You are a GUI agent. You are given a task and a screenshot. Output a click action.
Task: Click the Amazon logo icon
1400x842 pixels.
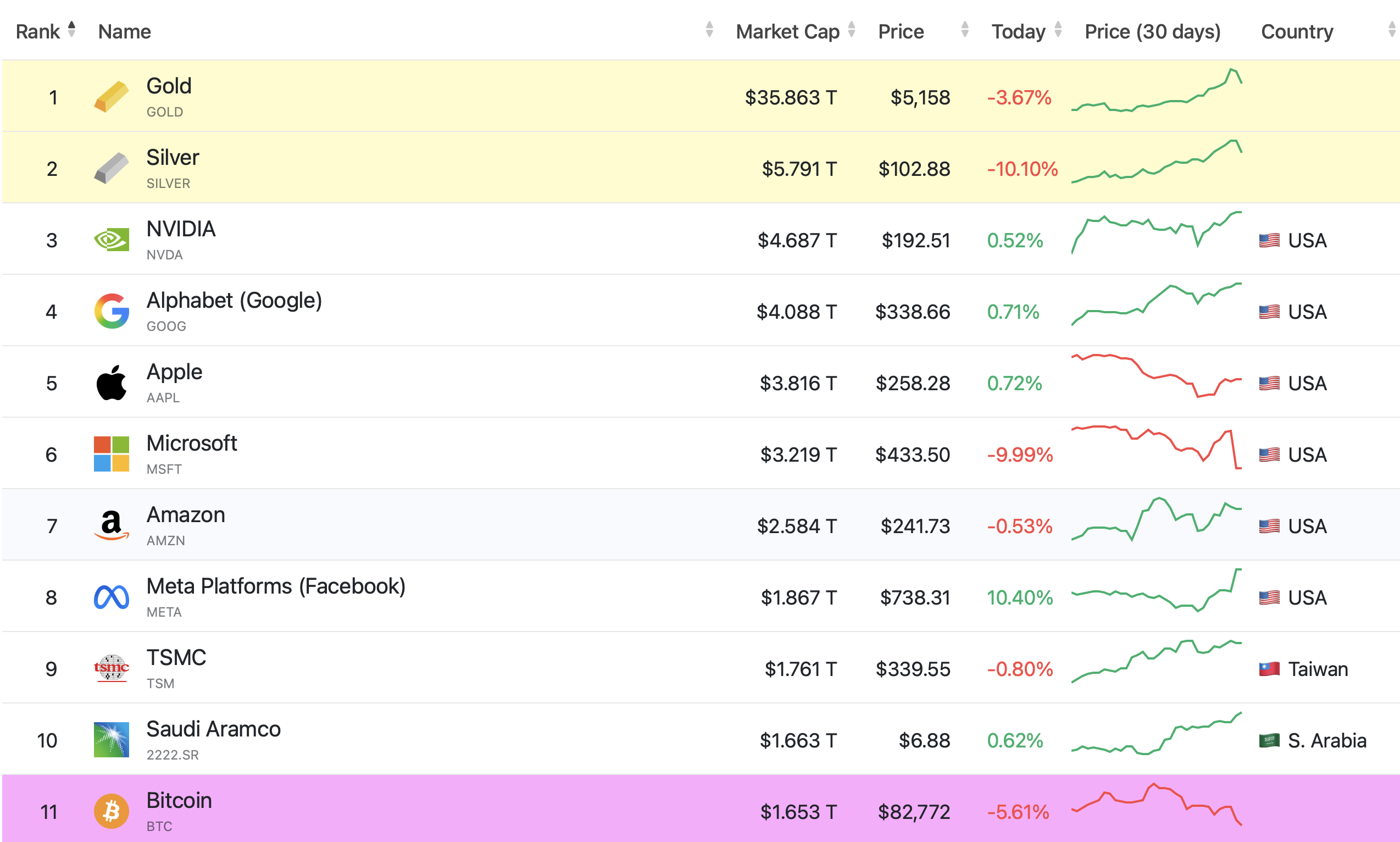pos(111,525)
